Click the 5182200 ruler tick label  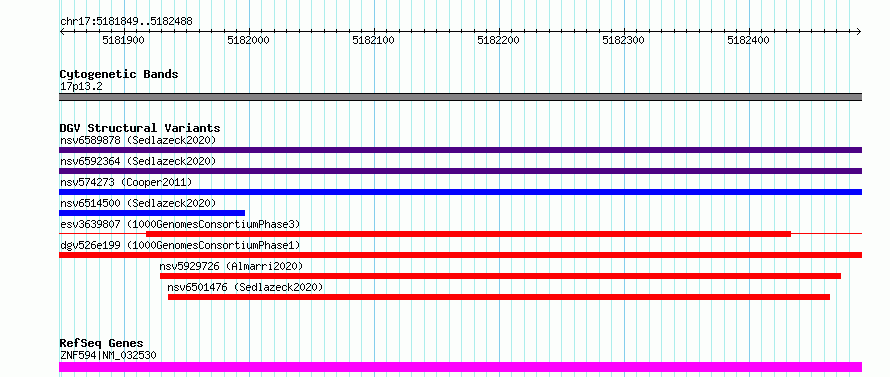(x=498, y=40)
